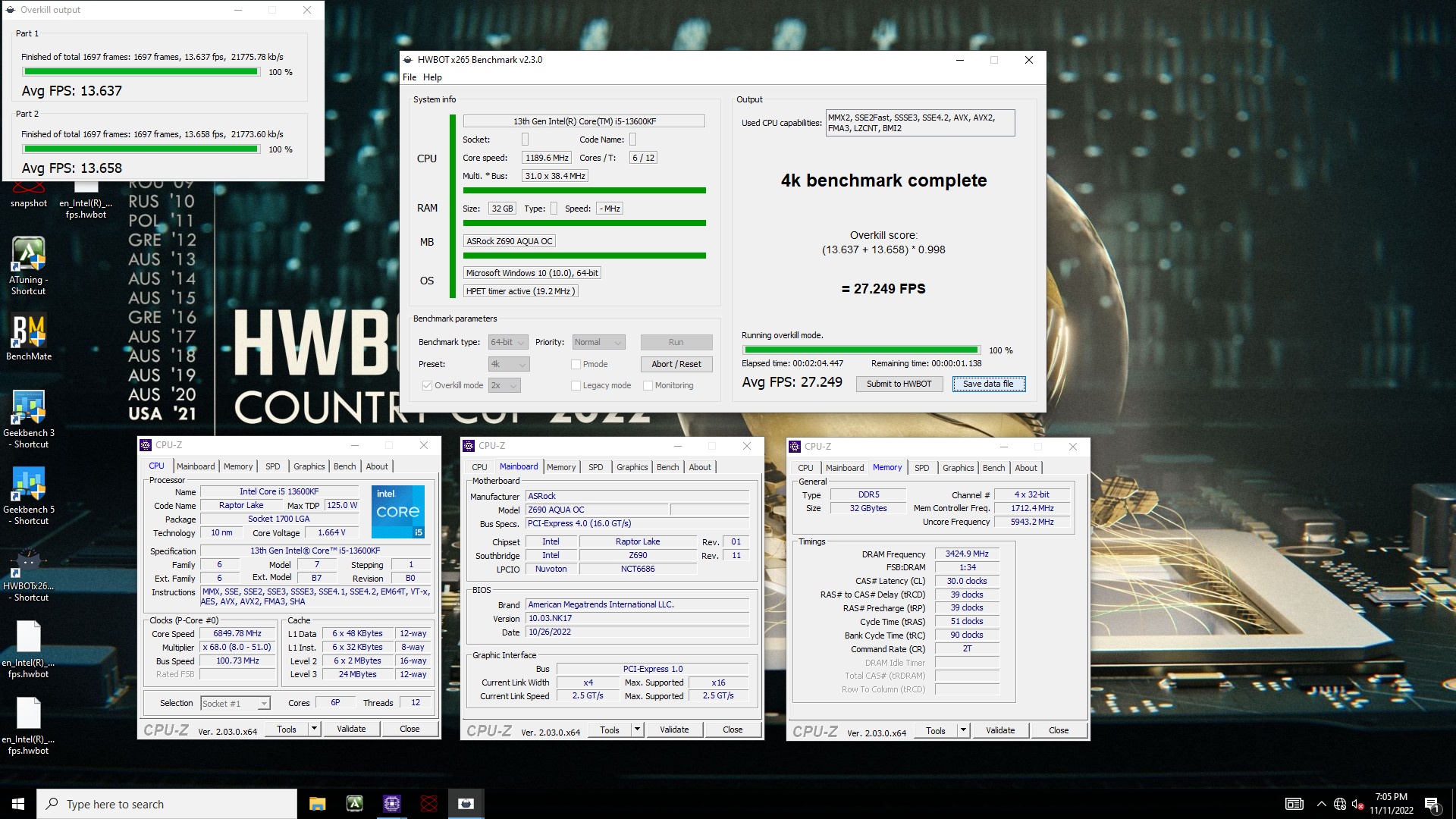1456x819 pixels.
Task: Switch to HWBOT x265 taskbar icon
Action: pos(466,804)
